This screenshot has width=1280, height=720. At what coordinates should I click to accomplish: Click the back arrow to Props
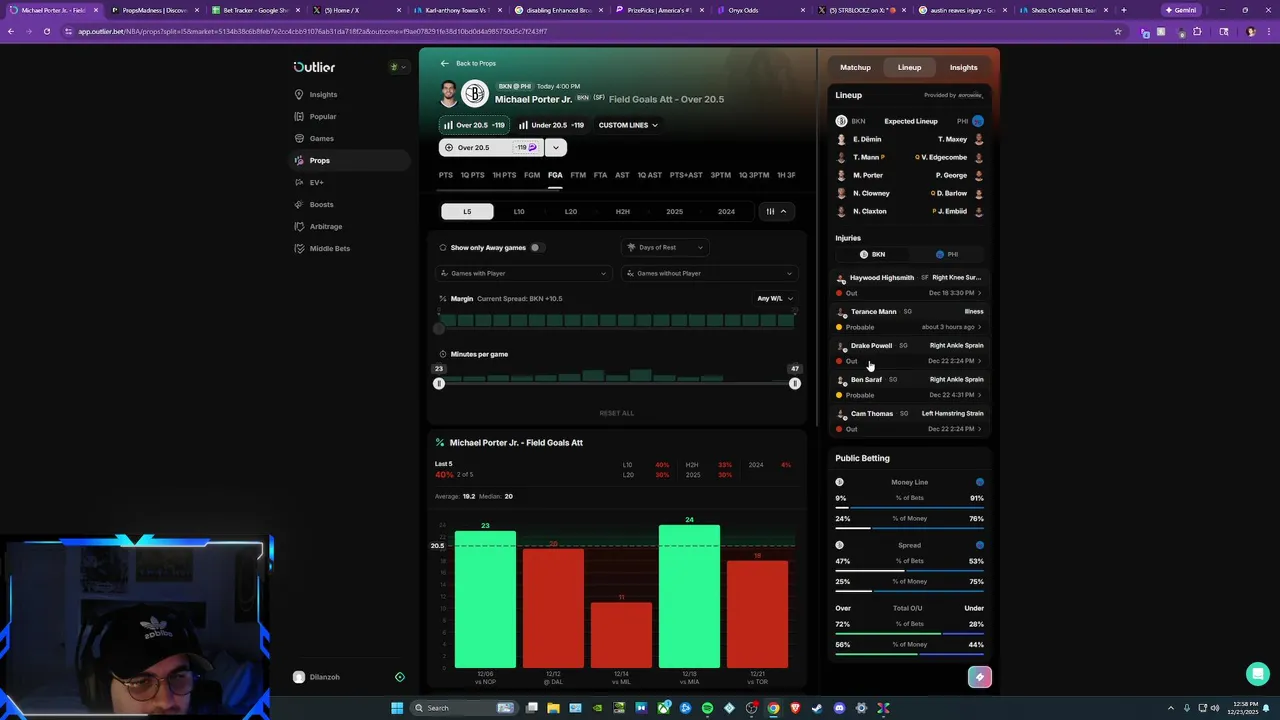tap(445, 63)
